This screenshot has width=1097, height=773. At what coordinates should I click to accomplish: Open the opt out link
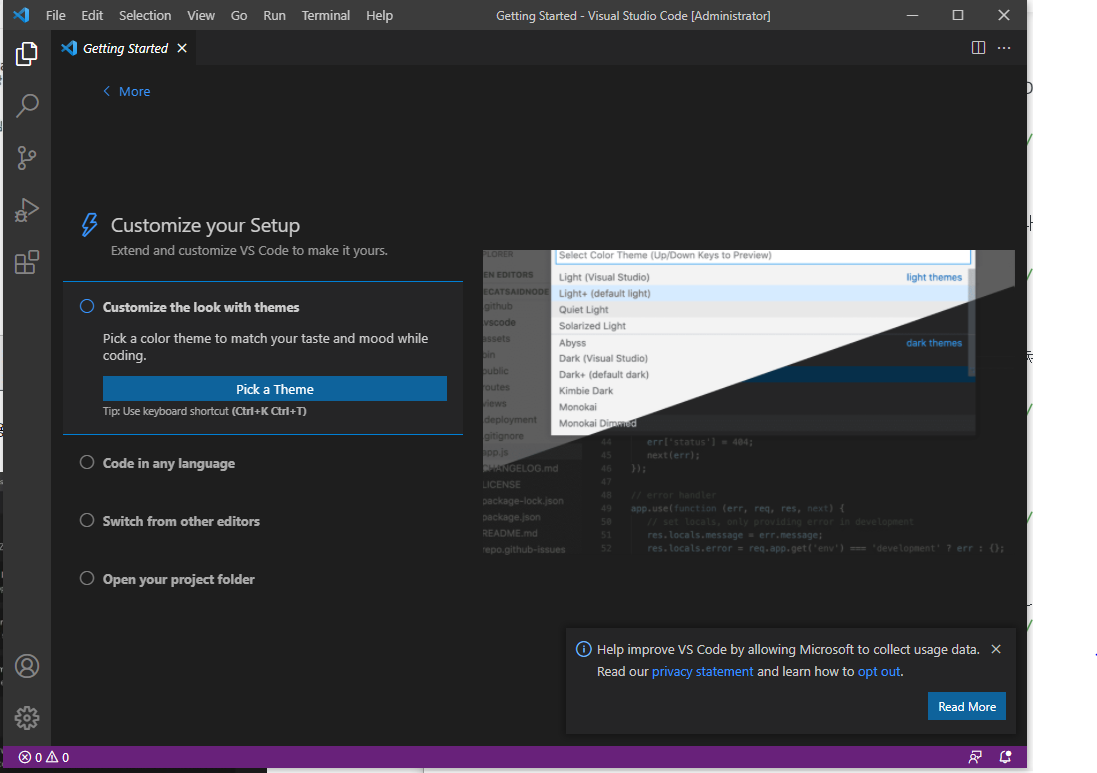879,672
